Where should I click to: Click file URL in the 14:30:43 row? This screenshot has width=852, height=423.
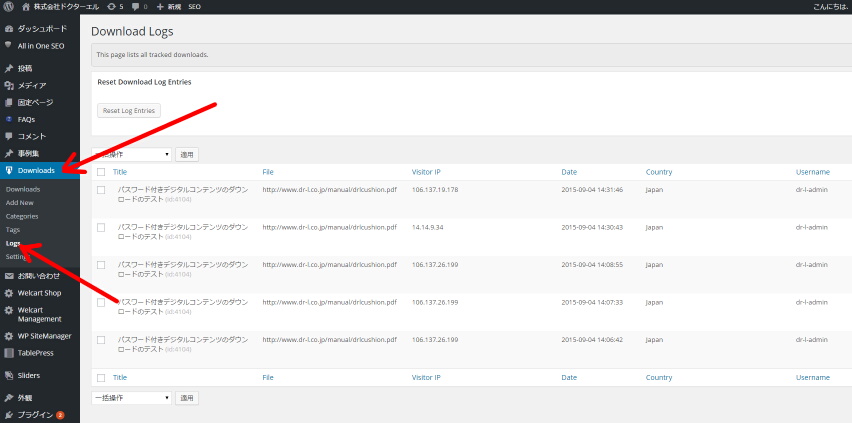coord(329,227)
